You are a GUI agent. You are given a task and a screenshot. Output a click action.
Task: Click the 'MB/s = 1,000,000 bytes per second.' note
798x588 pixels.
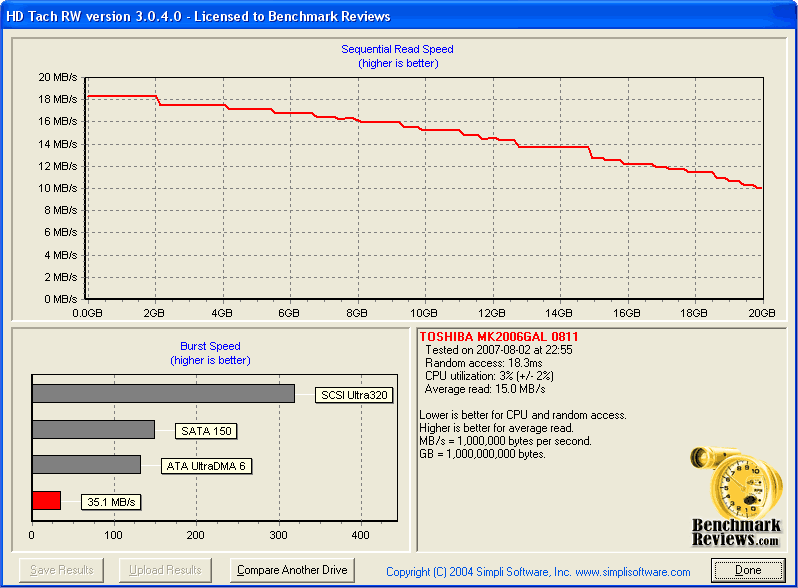tap(505, 441)
